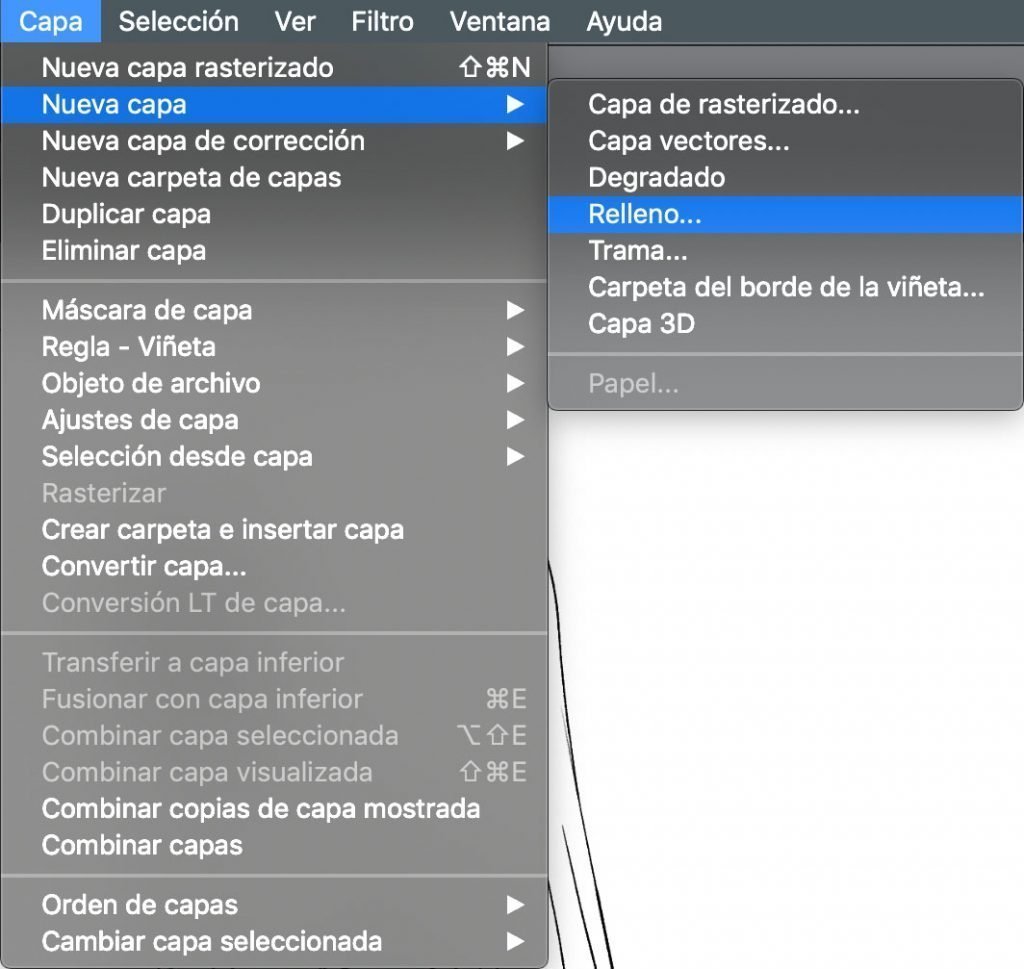Expand Nueva capa de corrección submenu

click(x=274, y=141)
